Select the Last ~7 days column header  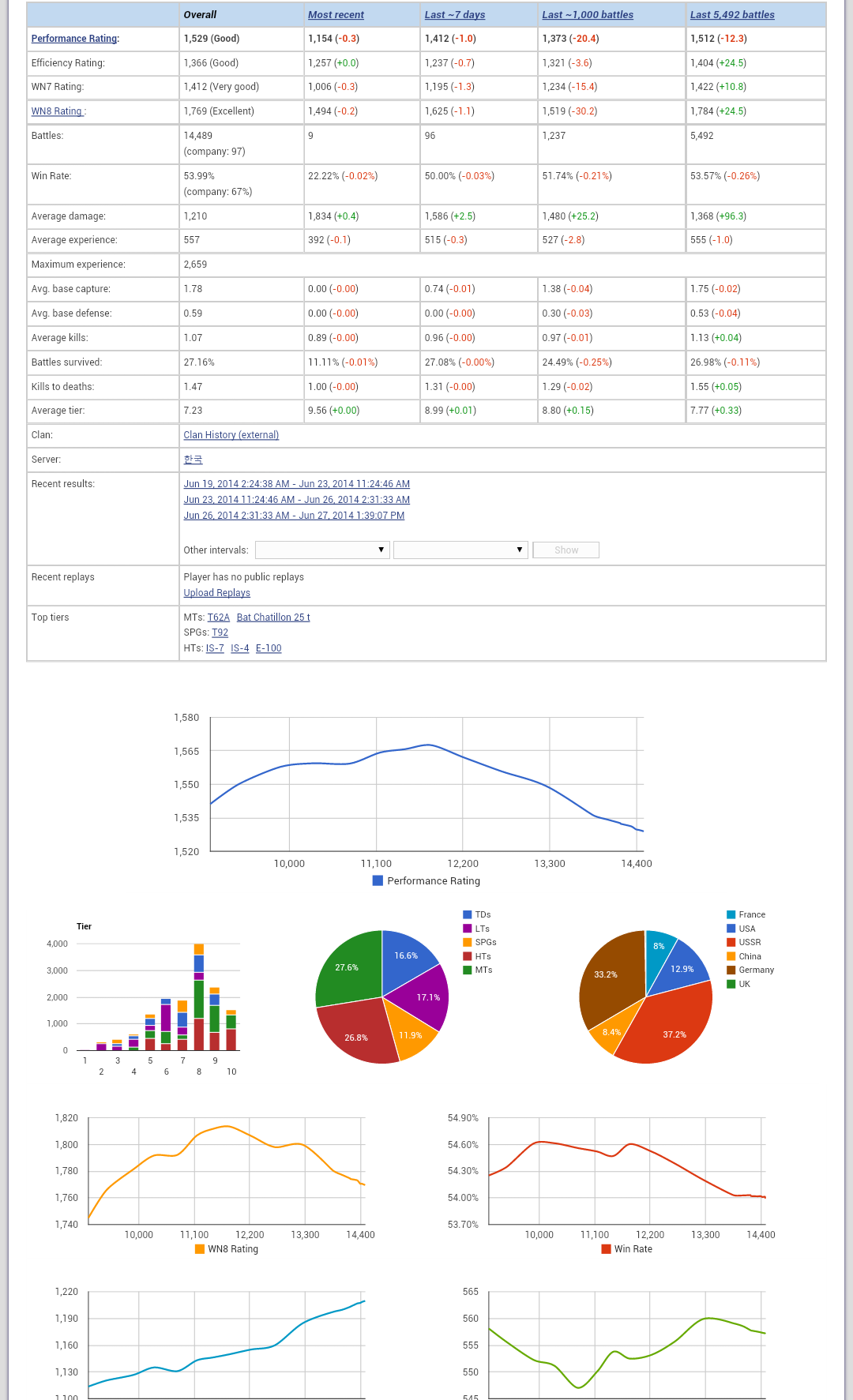454,15
